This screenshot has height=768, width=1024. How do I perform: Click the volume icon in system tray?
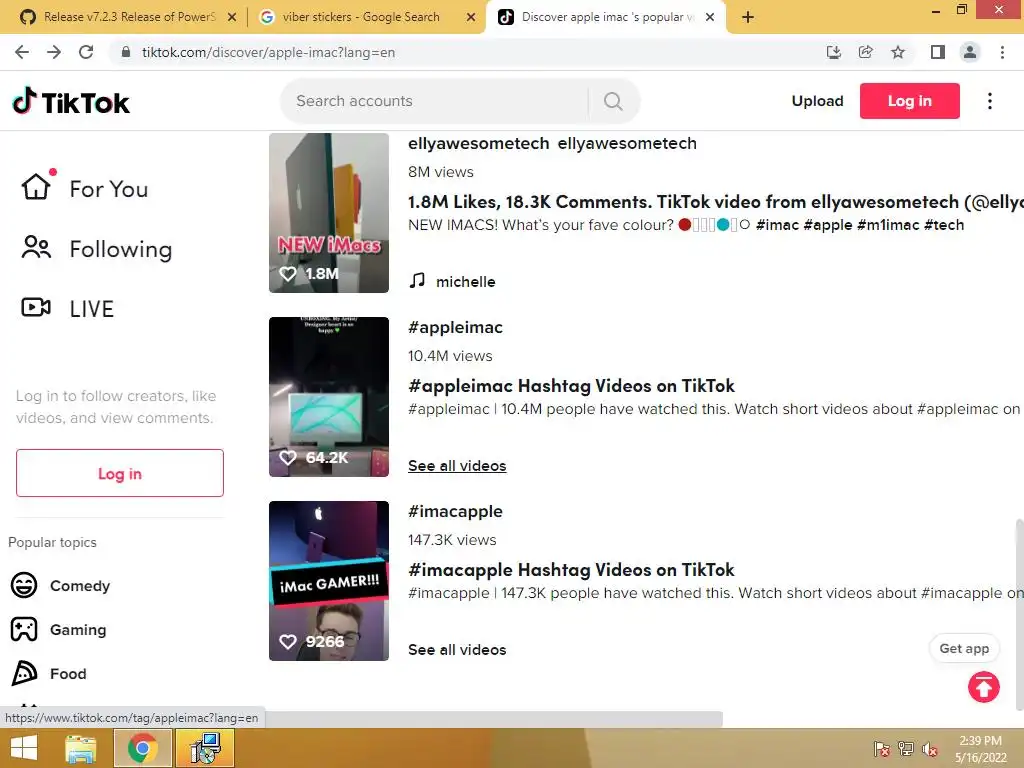coord(930,749)
